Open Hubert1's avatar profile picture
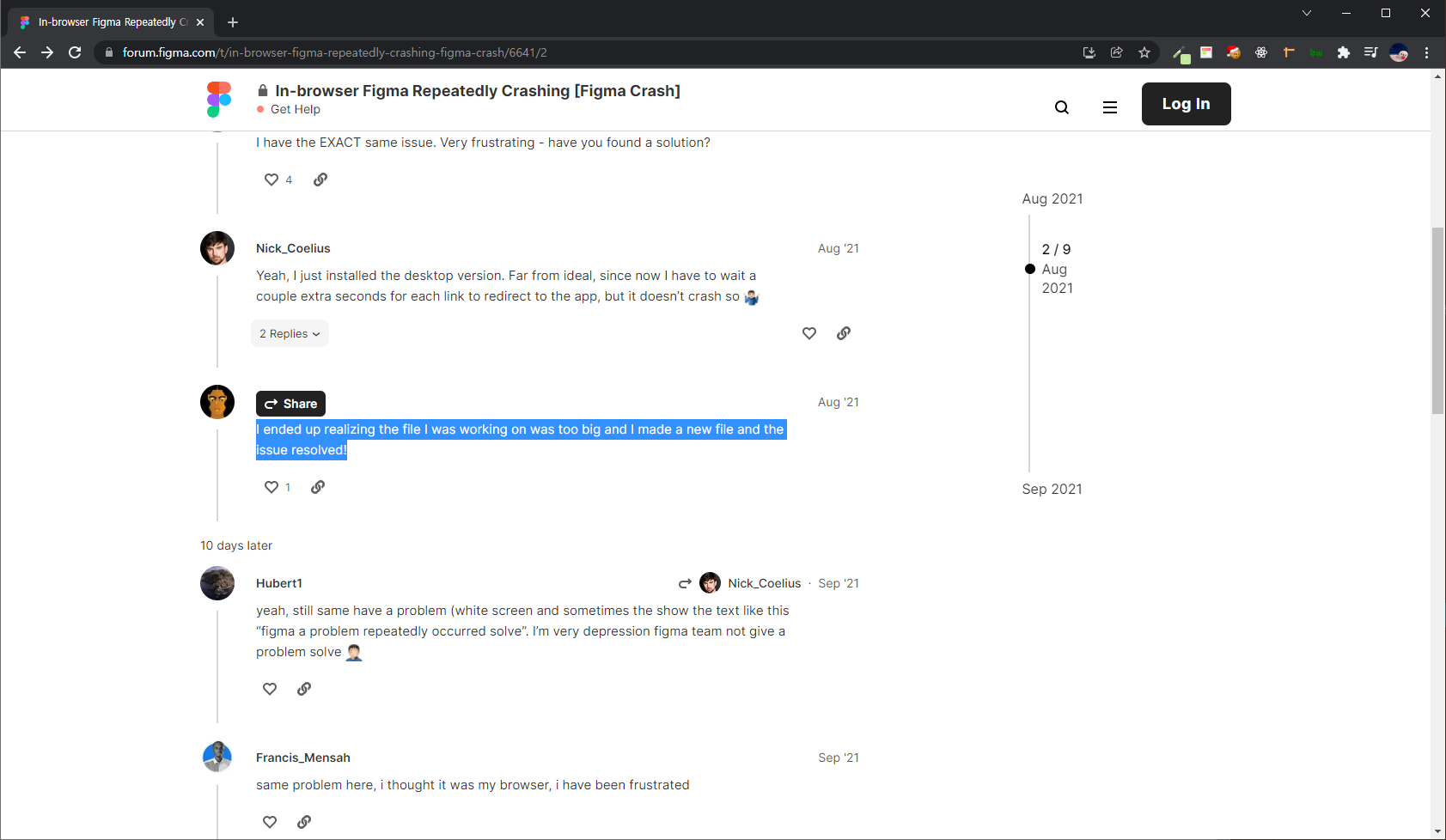1446x840 pixels. pyautogui.click(x=217, y=583)
